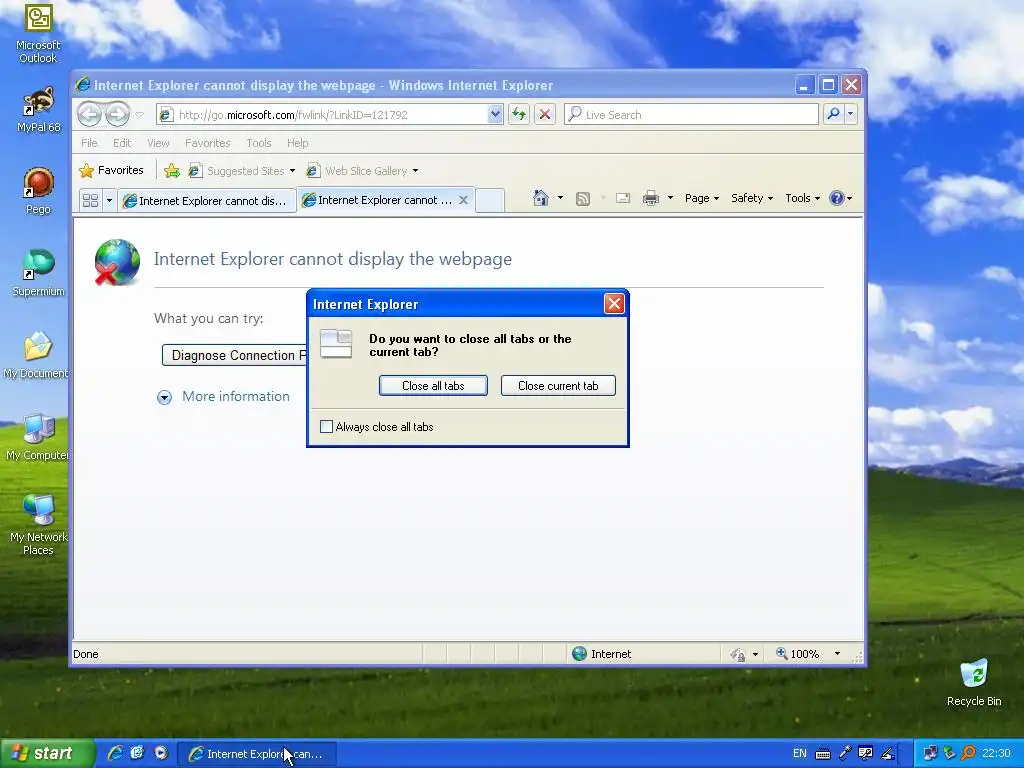Select the MyPal 68 desktop icon
The image size is (1024, 768).
click(39, 110)
